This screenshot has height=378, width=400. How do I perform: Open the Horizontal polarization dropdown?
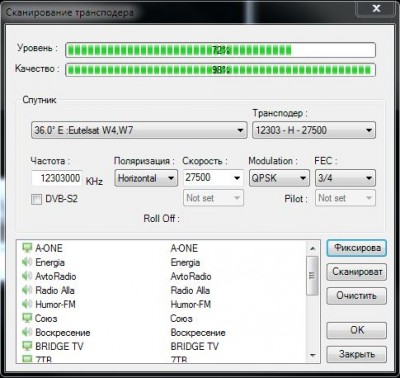pos(146,178)
